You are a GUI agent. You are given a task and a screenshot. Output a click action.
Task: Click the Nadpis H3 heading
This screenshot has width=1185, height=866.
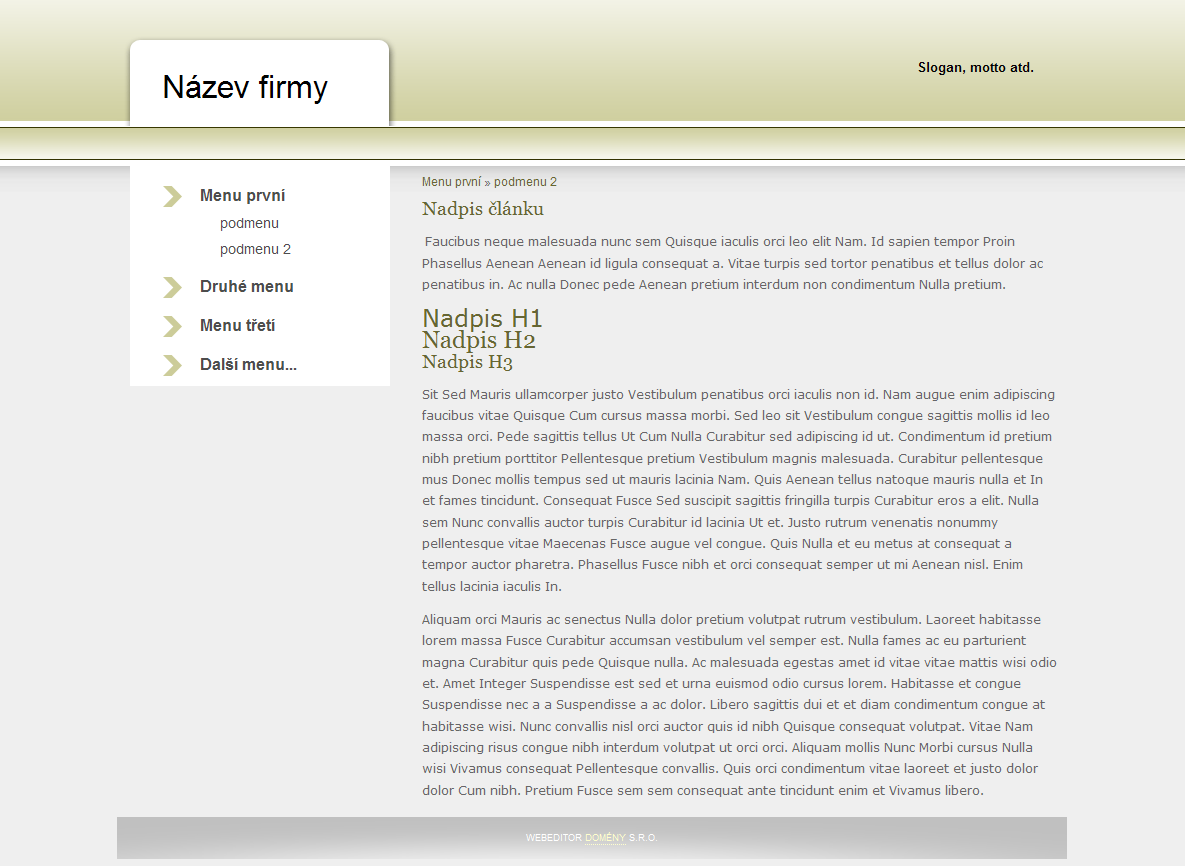tap(467, 362)
